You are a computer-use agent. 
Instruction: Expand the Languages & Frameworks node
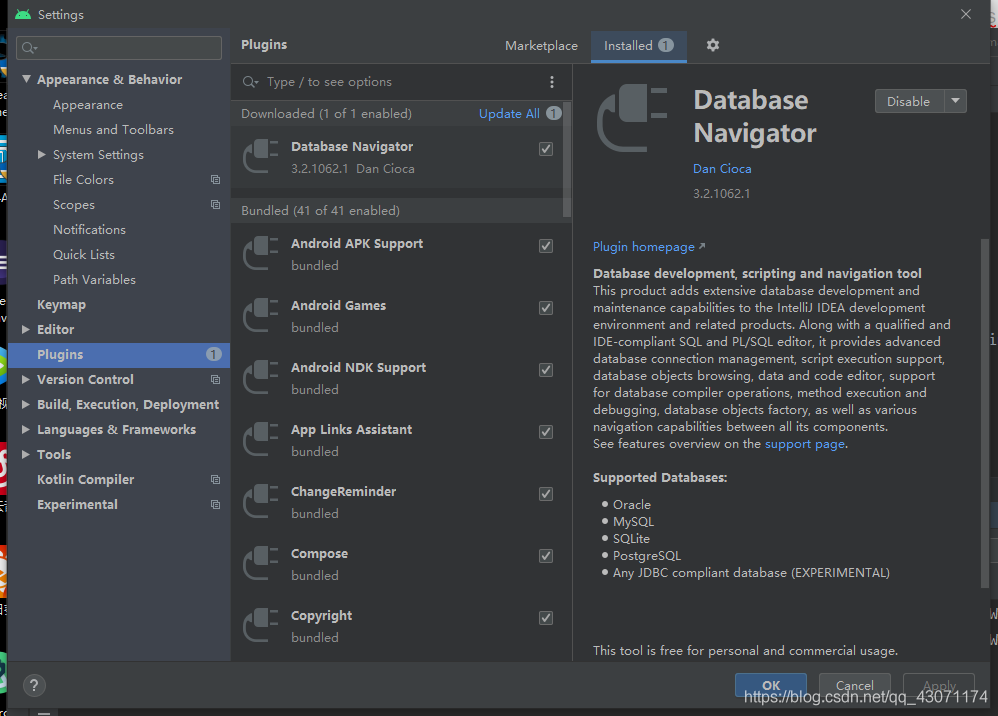[x=25, y=429]
